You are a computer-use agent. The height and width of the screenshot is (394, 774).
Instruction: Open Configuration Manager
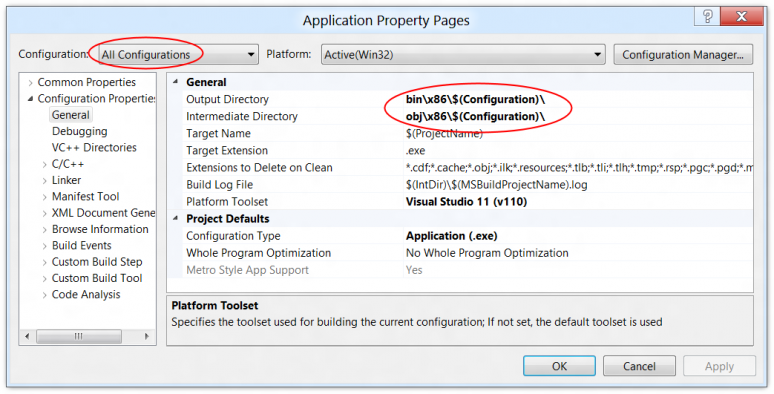(683, 55)
